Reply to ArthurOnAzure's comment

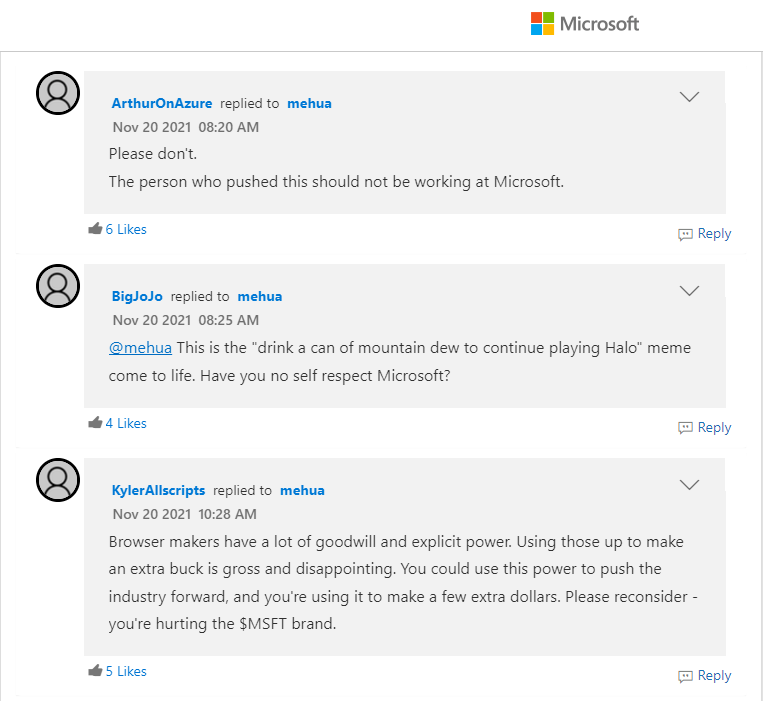click(705, 234)
